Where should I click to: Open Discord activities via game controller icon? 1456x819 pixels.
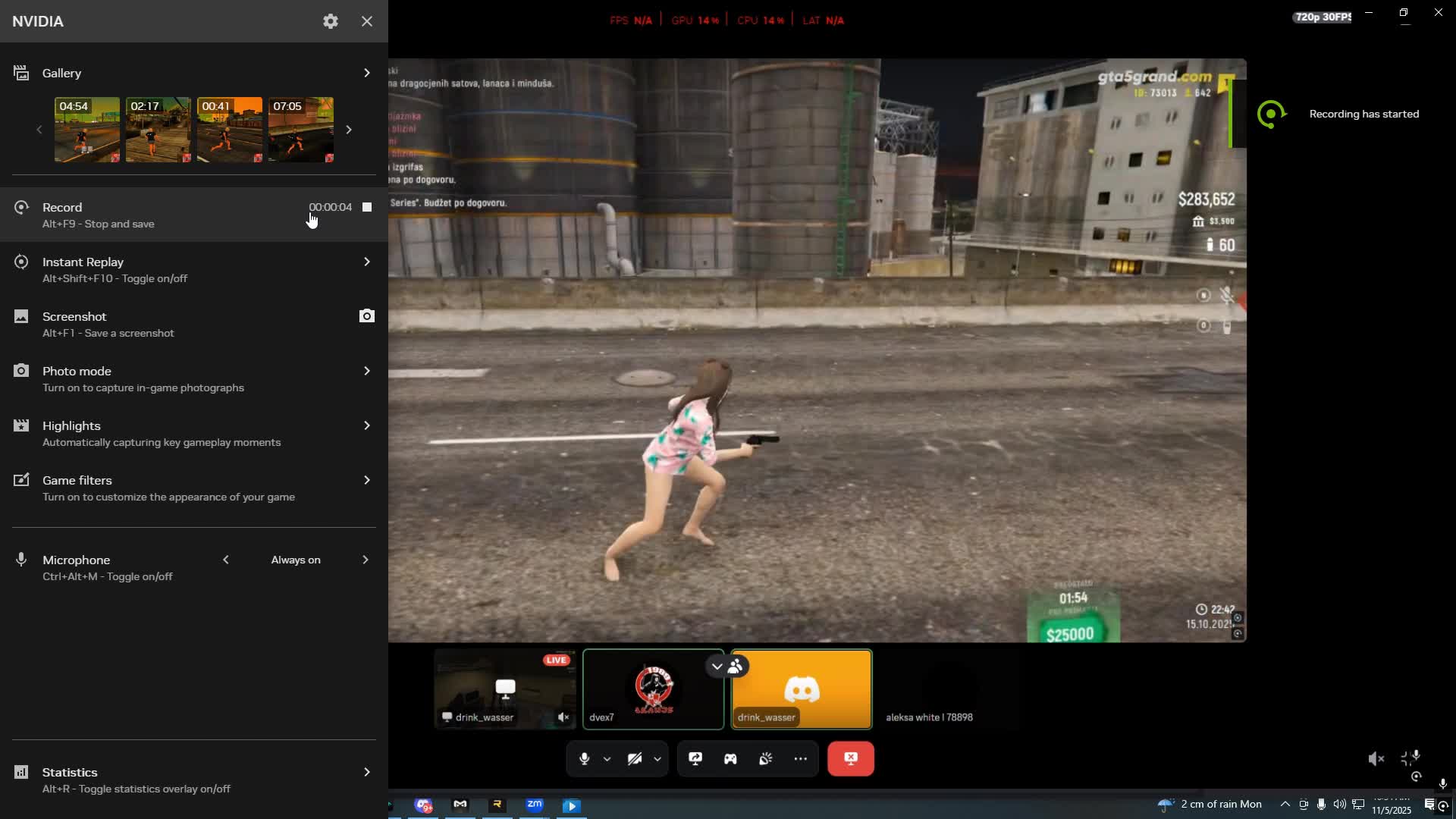tap(730, 758)
